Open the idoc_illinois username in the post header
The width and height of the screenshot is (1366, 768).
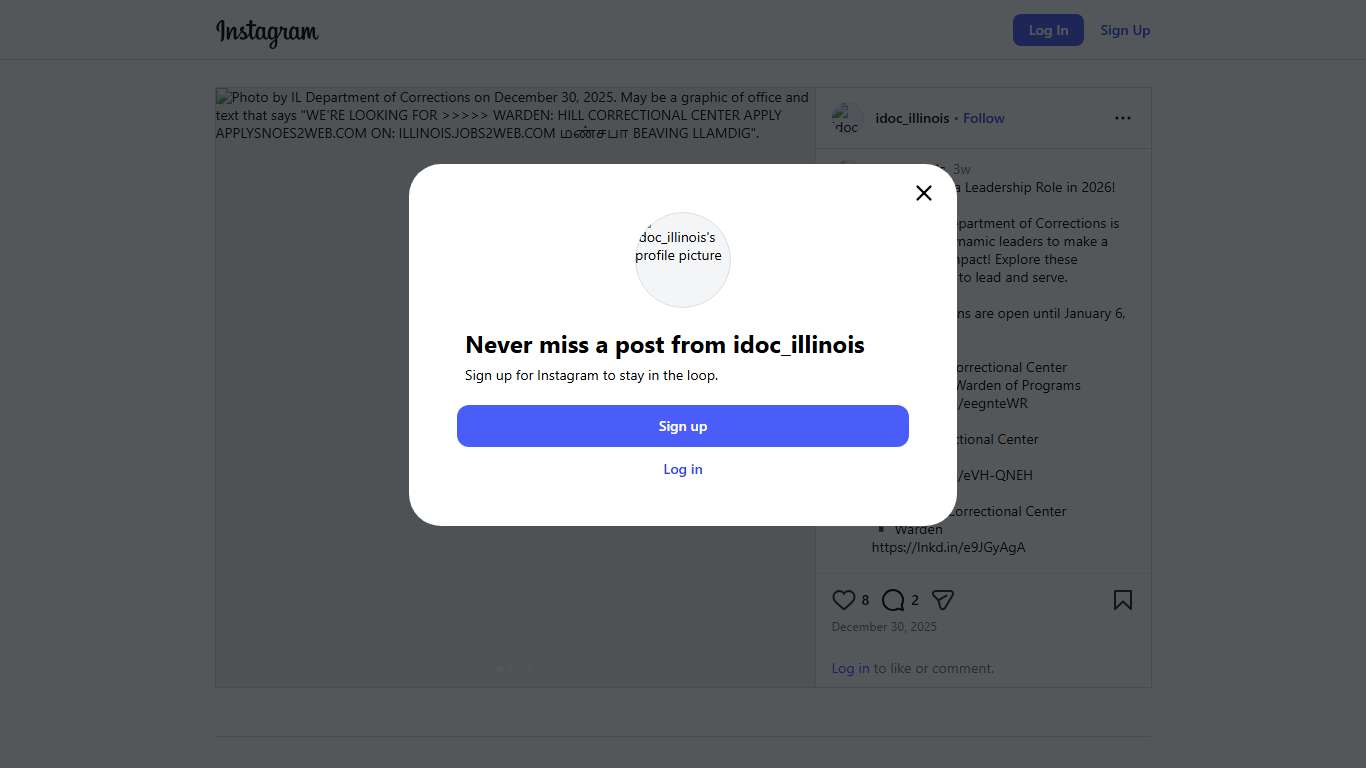(912, 118)
